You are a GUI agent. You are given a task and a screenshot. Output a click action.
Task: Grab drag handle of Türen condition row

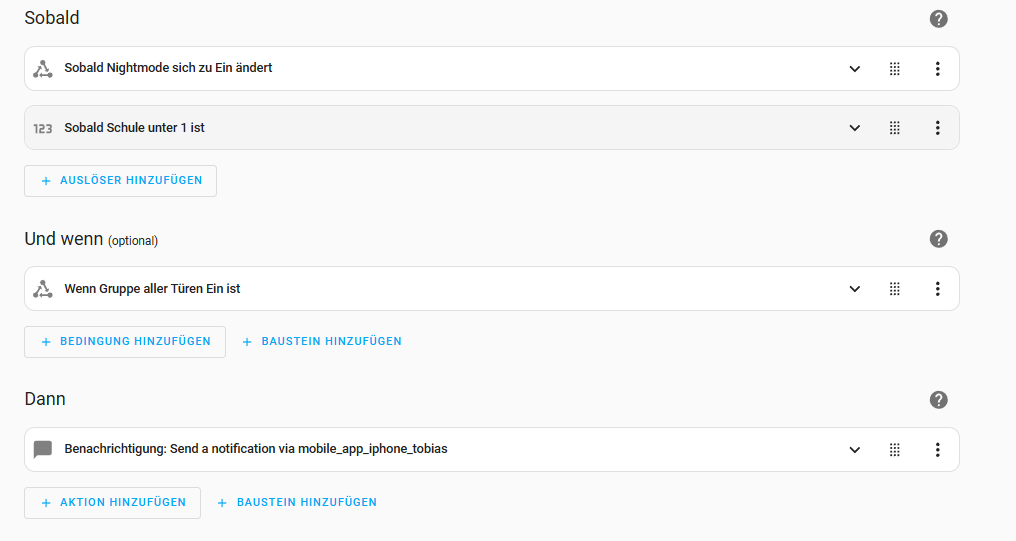click(895, 289)
